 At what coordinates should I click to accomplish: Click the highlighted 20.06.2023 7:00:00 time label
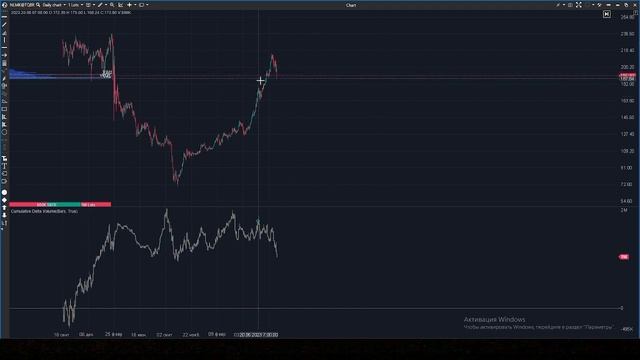(258, 335)
